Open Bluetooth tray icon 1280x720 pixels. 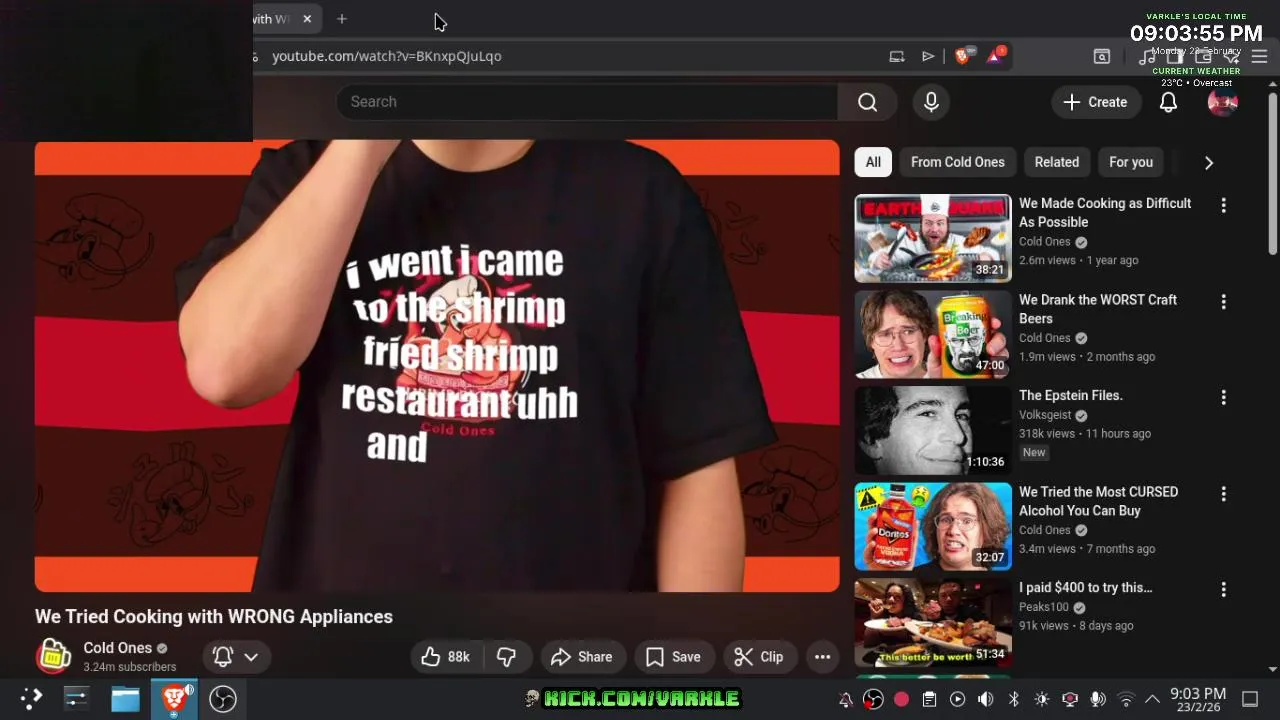coord(1013,699)
